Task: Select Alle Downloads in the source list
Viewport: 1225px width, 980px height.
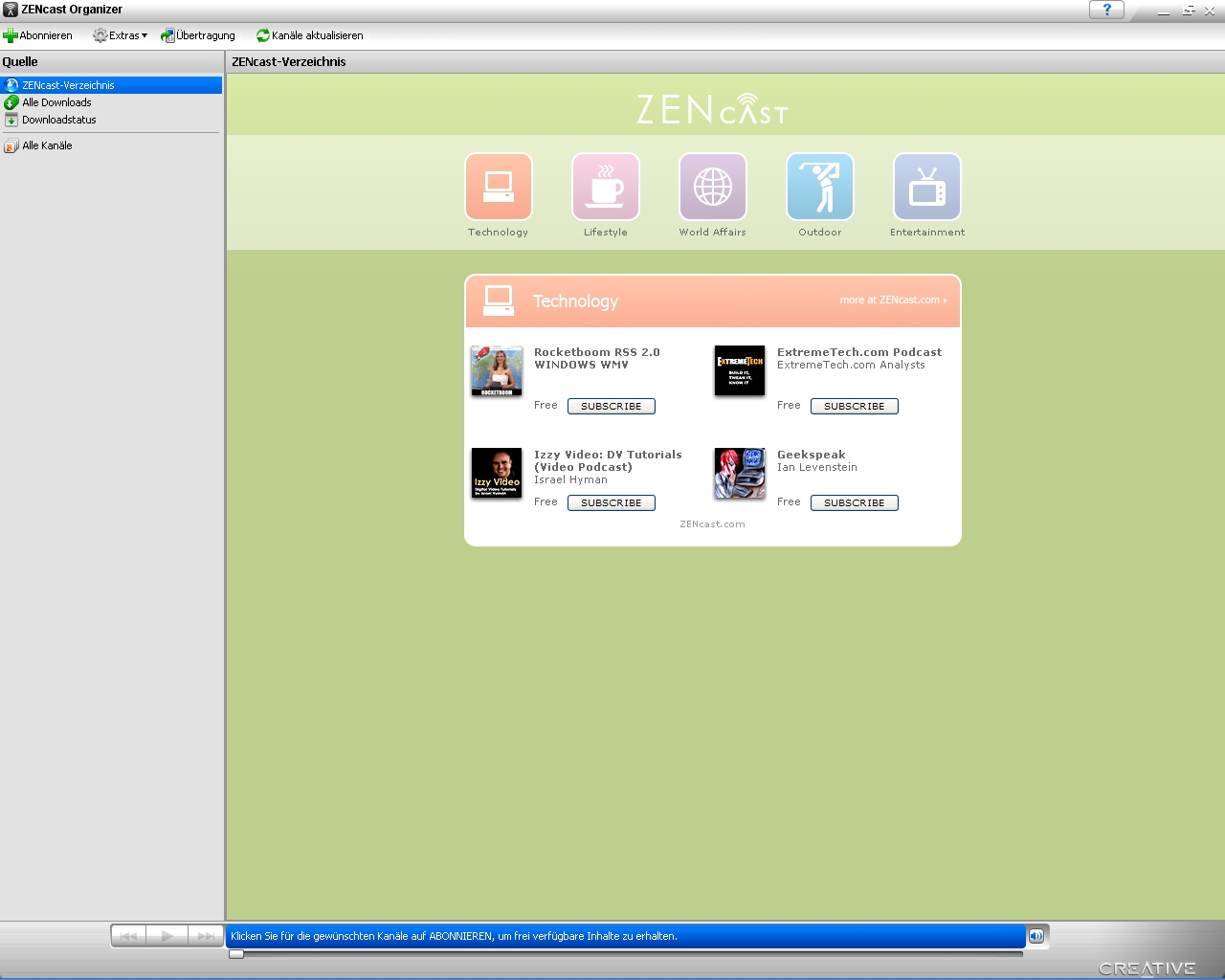Action: [56, 102]
